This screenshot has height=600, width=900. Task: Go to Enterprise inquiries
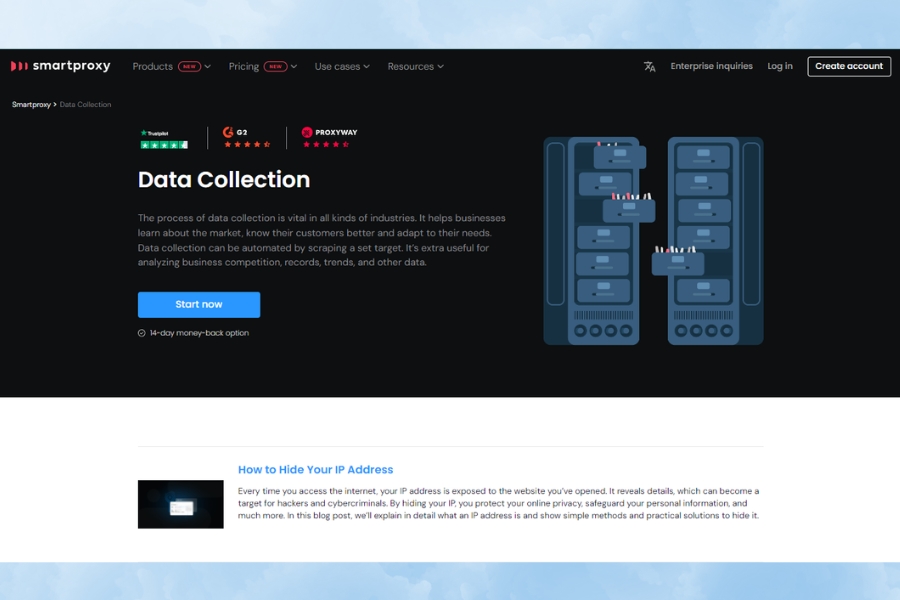pyautogui.click(x=711, y=66)
